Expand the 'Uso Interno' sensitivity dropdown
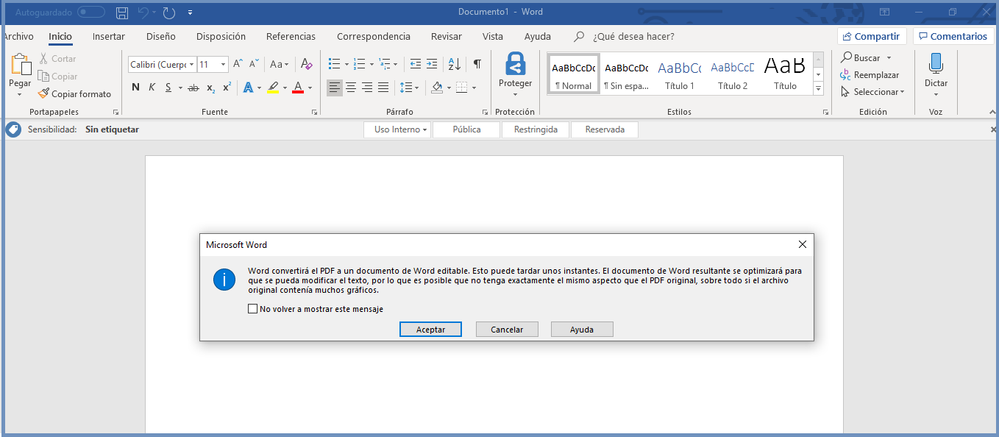Screen dimensions: 999x437 pyautogui.click(x=400, y=130)
